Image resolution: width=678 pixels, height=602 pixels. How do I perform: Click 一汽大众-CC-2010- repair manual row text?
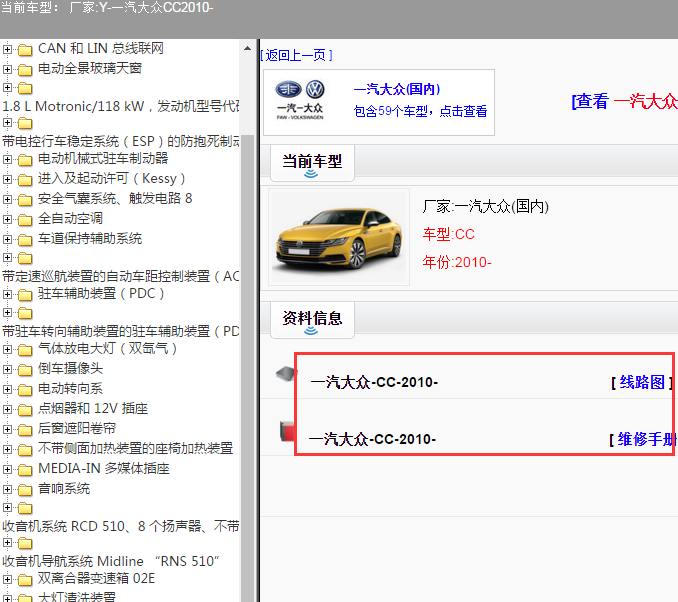point(372,439)
